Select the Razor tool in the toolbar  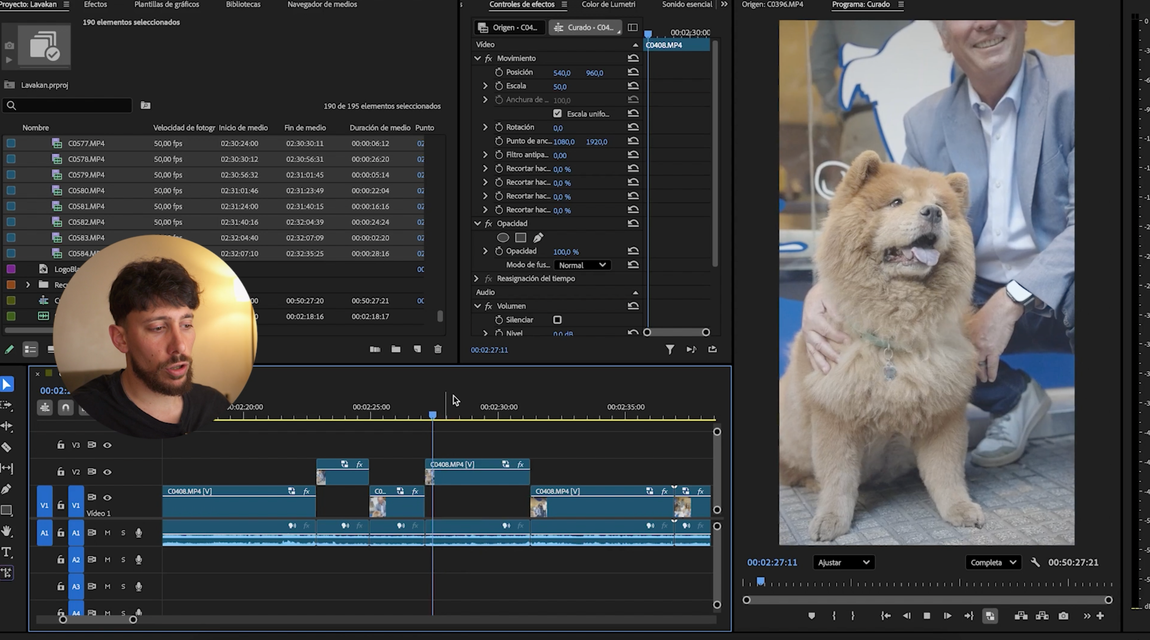click(7, 447)
